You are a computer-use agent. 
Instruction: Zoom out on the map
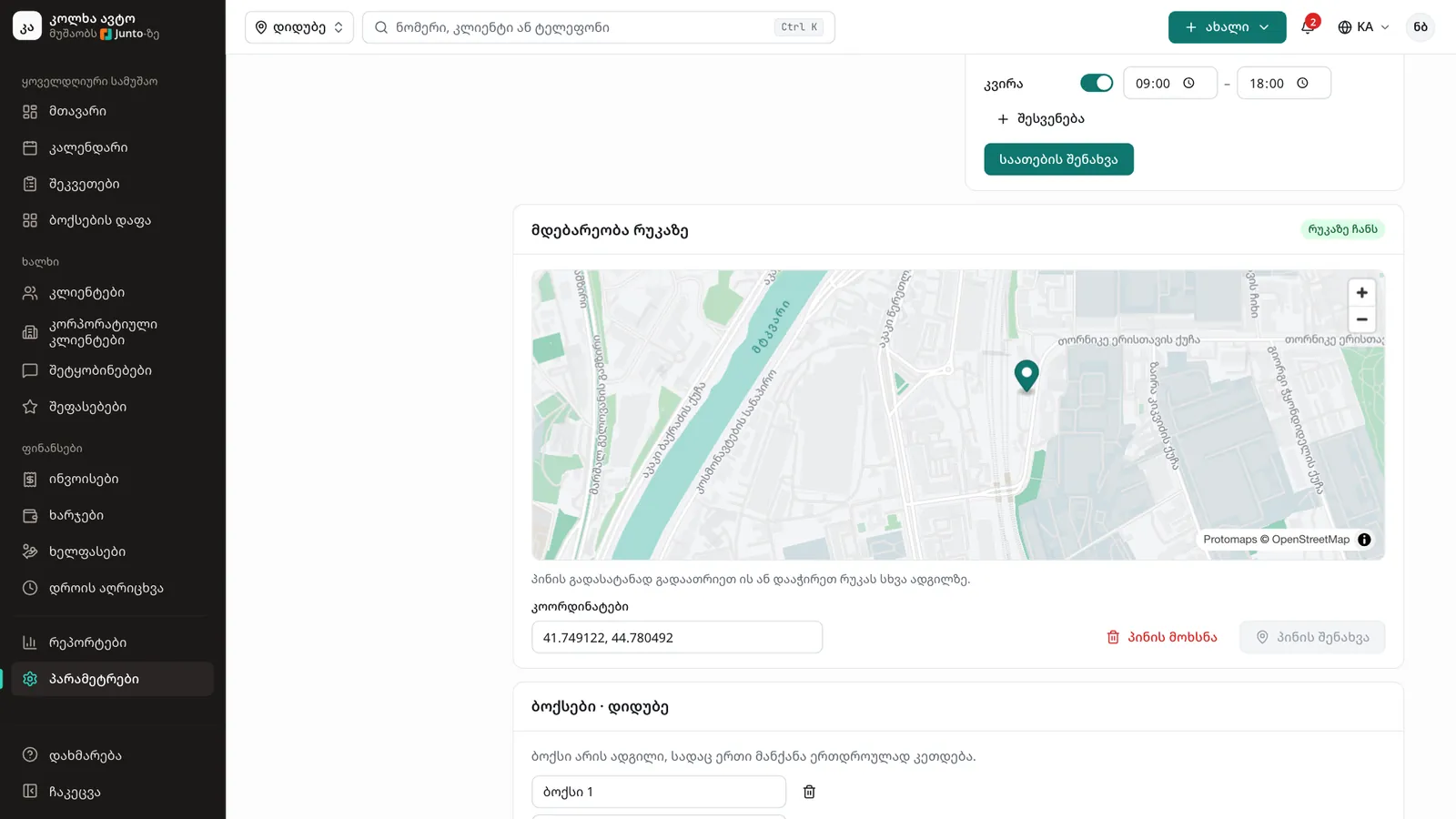coord(1361,319)
